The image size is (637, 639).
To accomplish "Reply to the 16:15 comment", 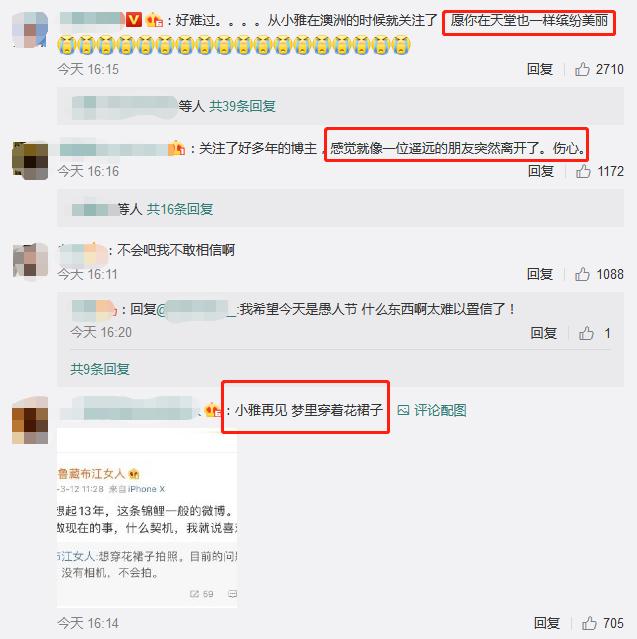I will pyautogui.click(x=540, y=69).
